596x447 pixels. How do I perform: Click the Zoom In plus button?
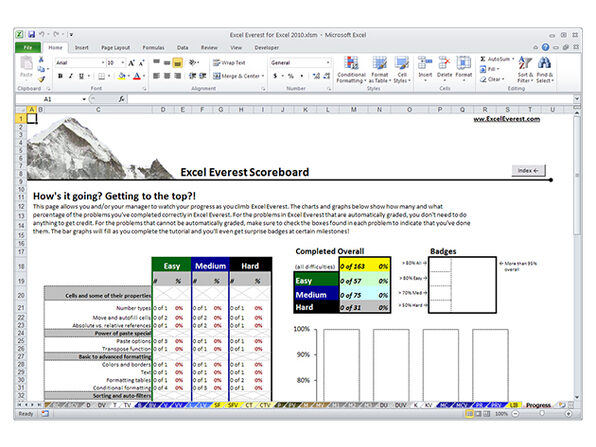point(569,414)
